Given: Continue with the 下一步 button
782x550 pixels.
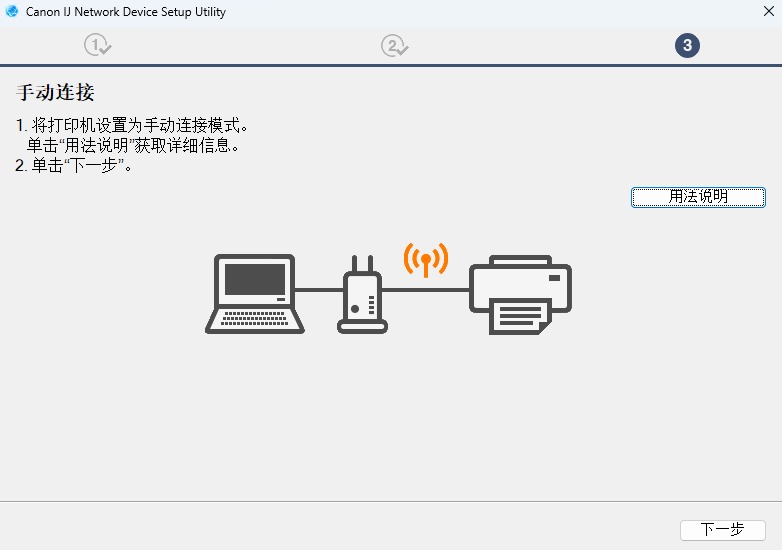Looking at the screenshot, I should click(723, 530).
